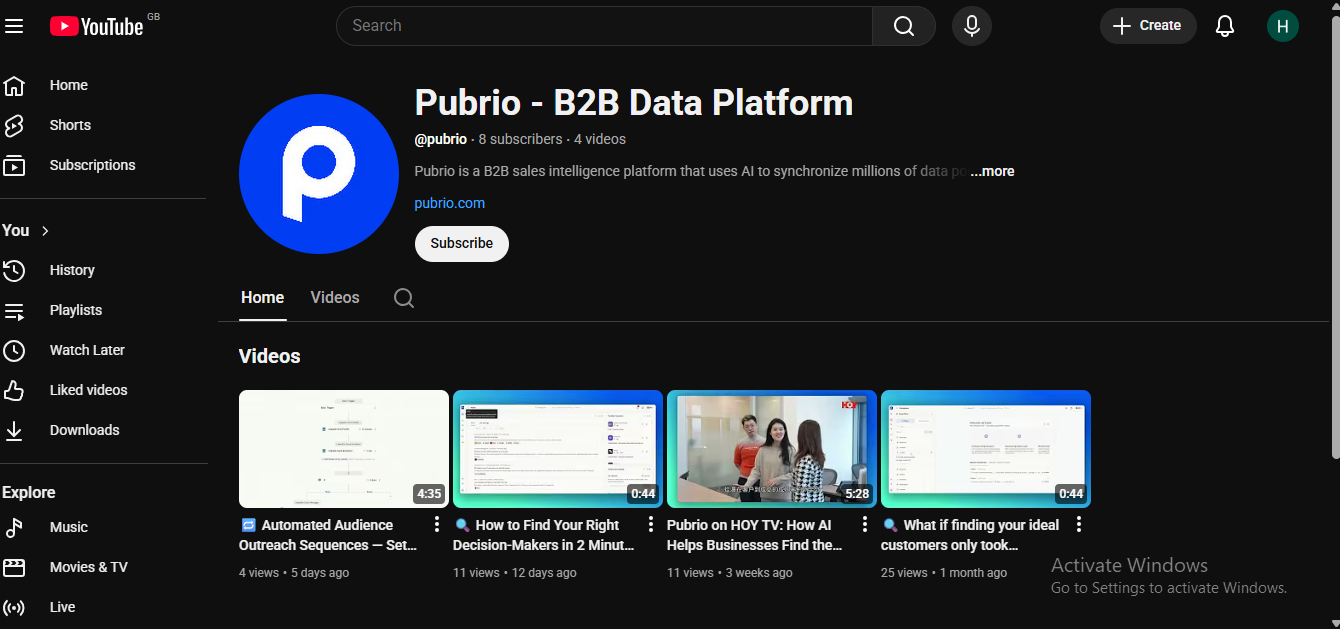
Task: Switch to the Videos tab
Action: coord(334,297)
